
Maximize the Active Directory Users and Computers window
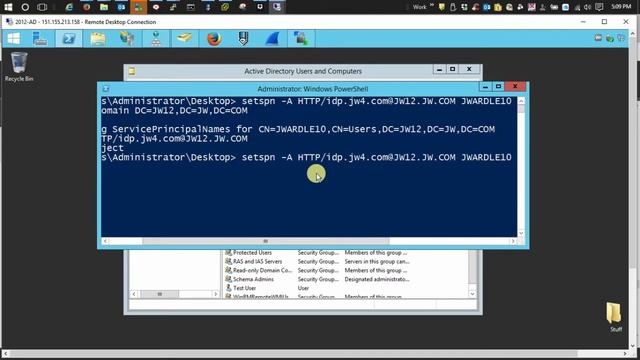452,69
